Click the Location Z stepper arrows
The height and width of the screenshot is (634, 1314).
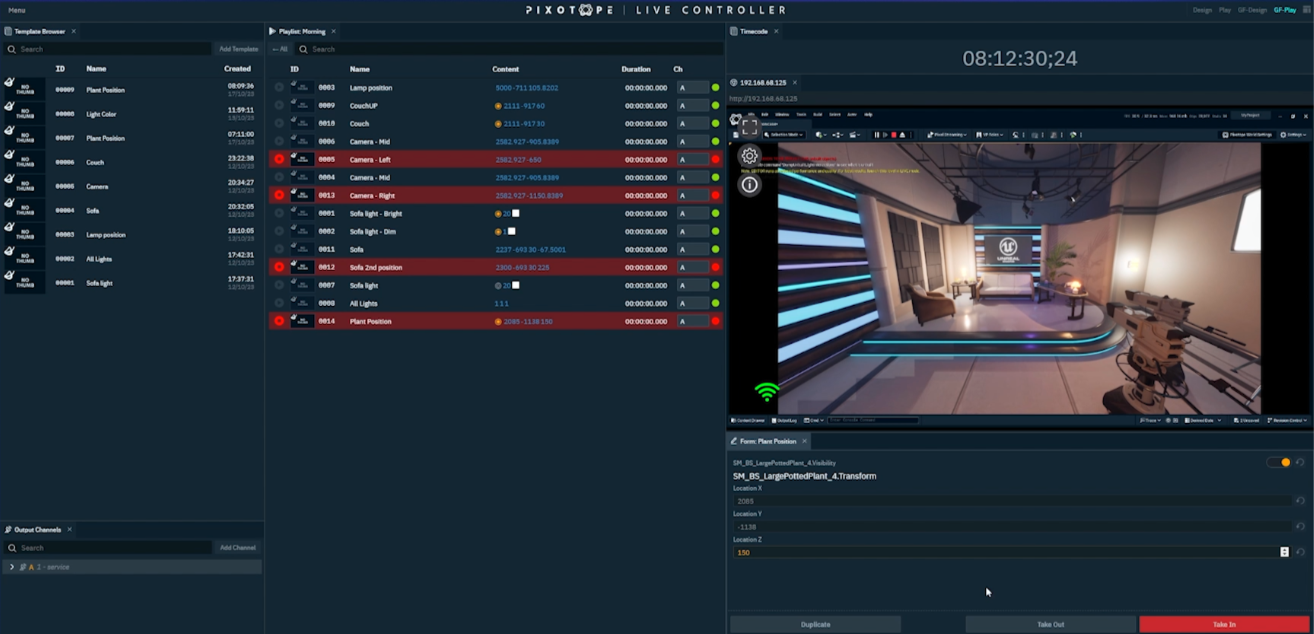coord(1284,552)
